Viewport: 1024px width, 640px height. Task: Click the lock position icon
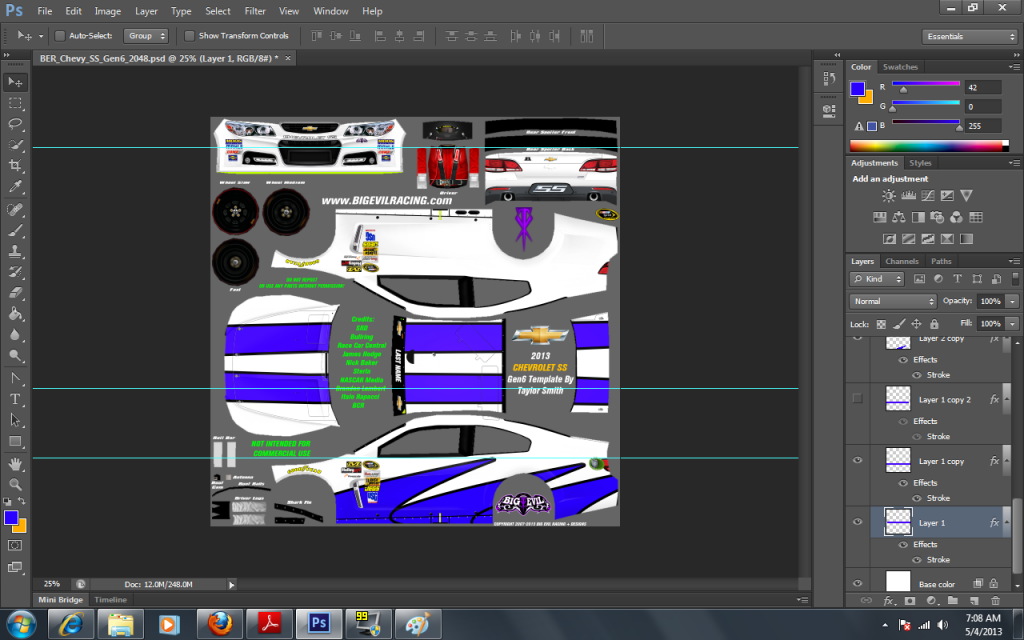916,324
